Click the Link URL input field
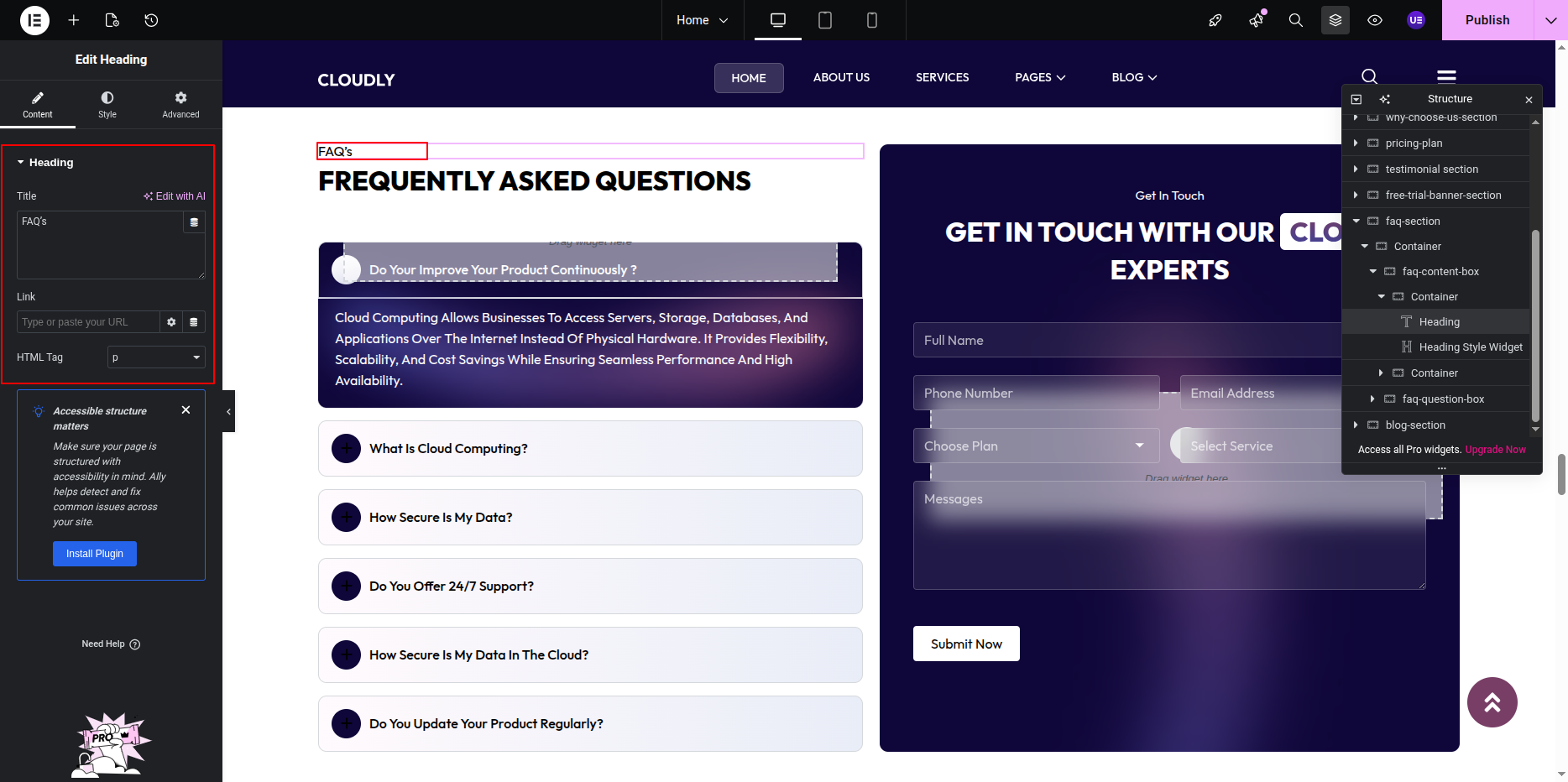The image size is (1568, 782). coord(88,322)
